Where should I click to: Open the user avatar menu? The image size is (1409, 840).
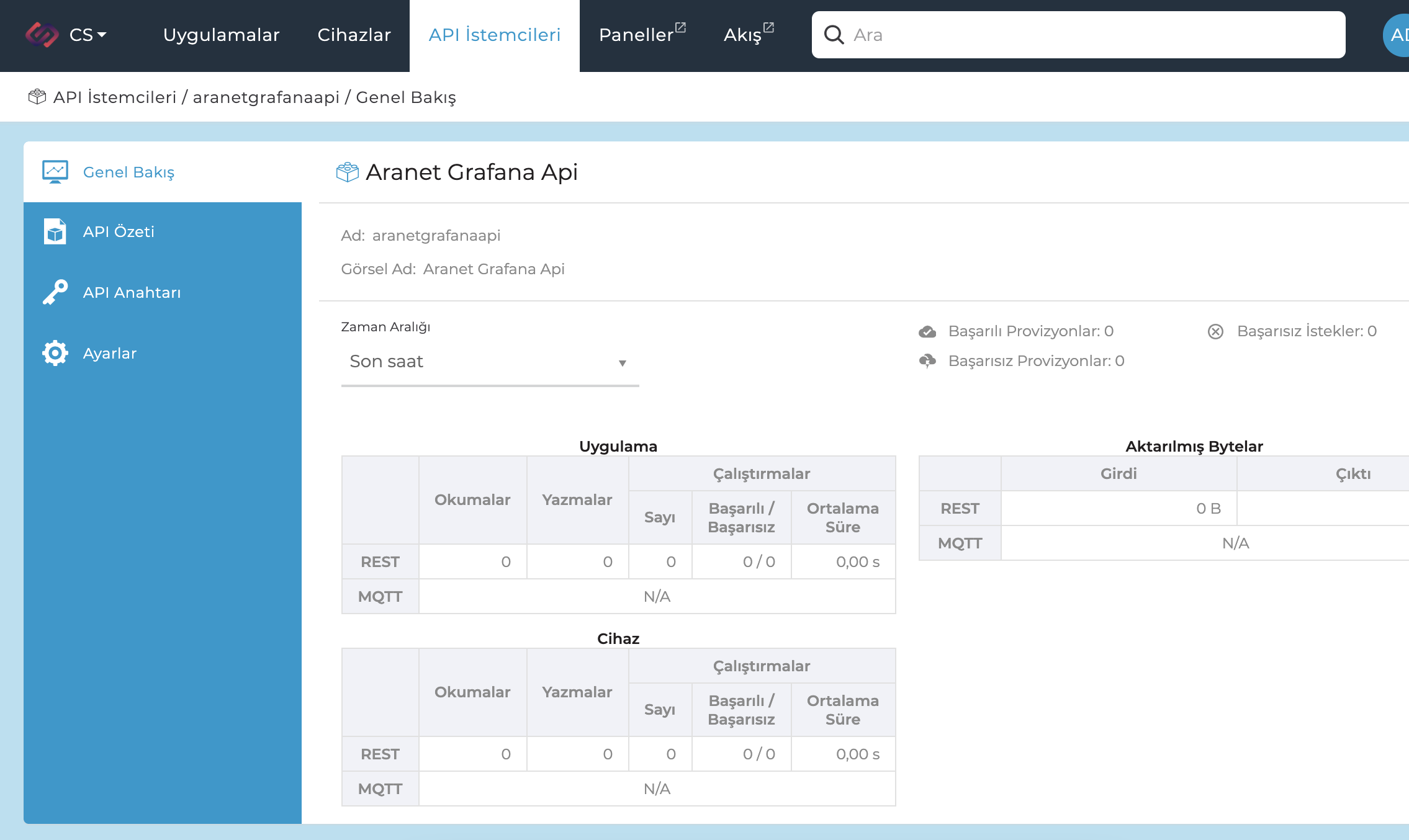tap(1397, 35)
